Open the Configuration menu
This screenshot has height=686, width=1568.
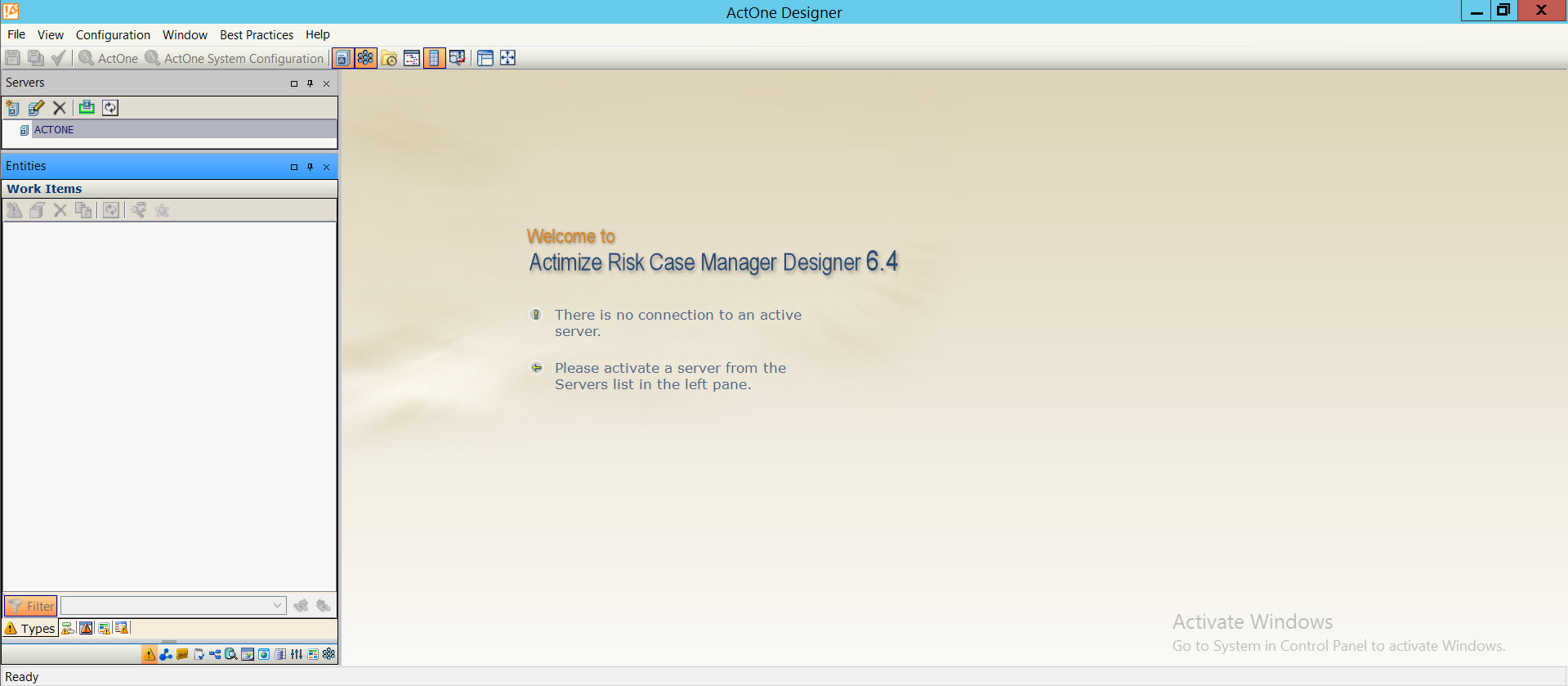[x=113, y=34]
